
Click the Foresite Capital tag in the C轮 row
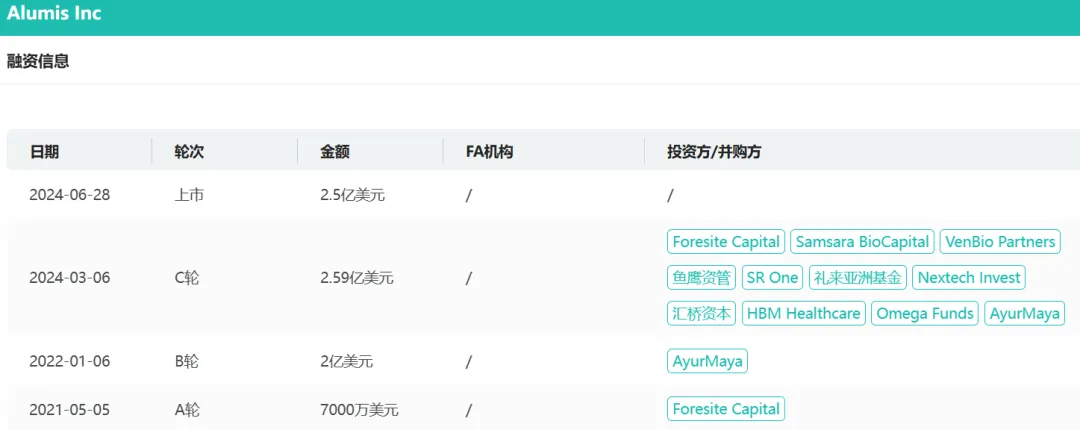click(726, 242)
